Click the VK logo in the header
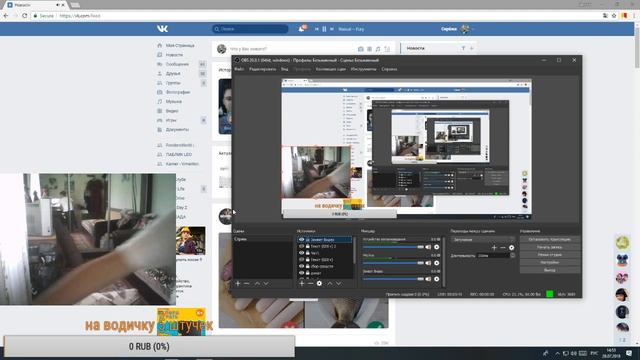Image resolution: width=640 pixels, height=360 pixels. (x=162, y=29)
